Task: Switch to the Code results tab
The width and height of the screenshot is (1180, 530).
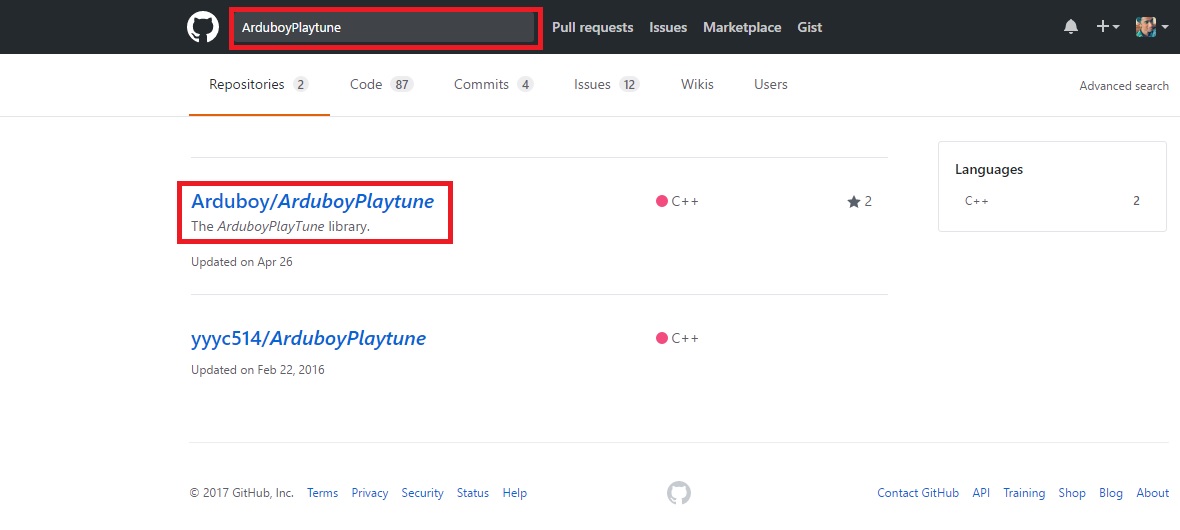Action: (381, 85)
